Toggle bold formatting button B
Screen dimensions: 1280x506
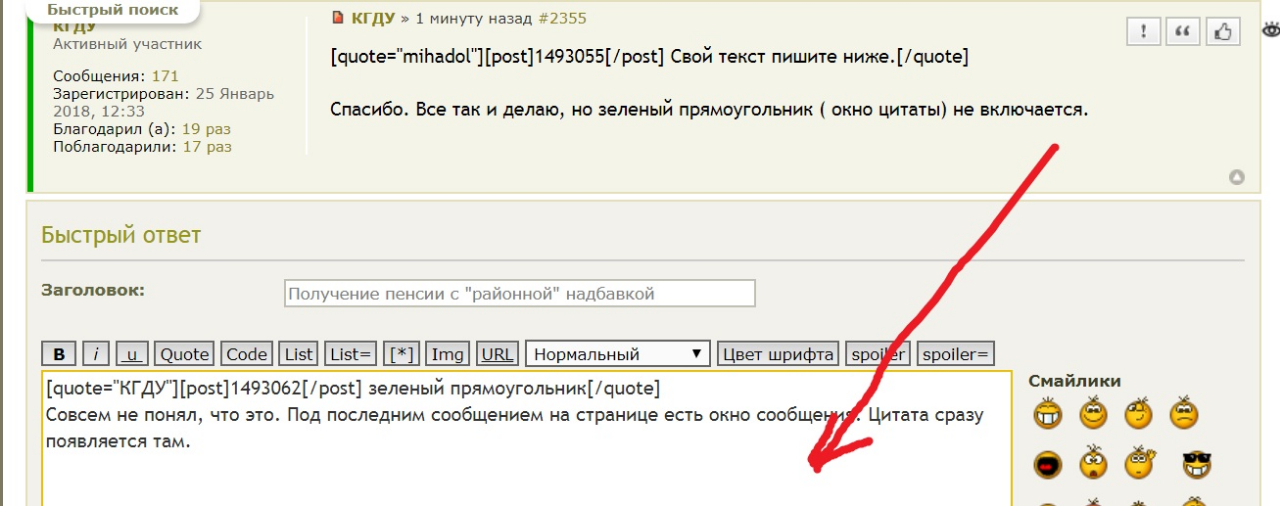pyautogui.click(x=59, y=354)
